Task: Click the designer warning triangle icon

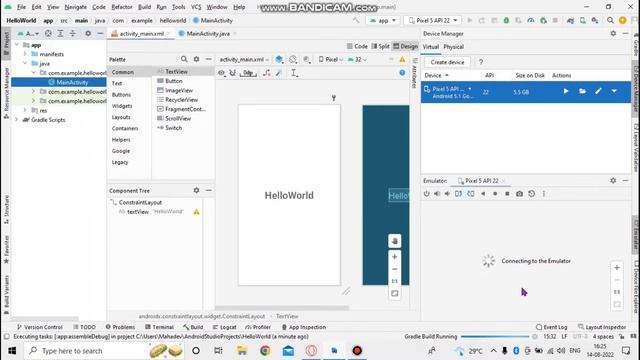Action: (402, 60)
